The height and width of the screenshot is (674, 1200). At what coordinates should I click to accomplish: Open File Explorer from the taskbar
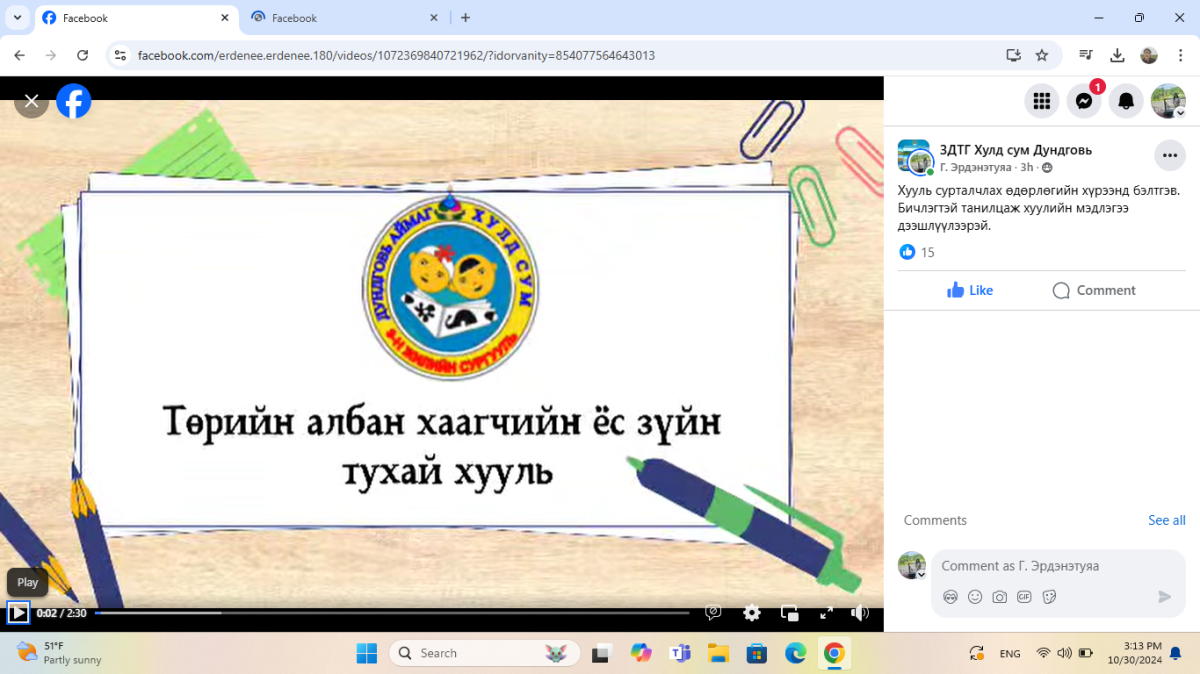point(718,653)
